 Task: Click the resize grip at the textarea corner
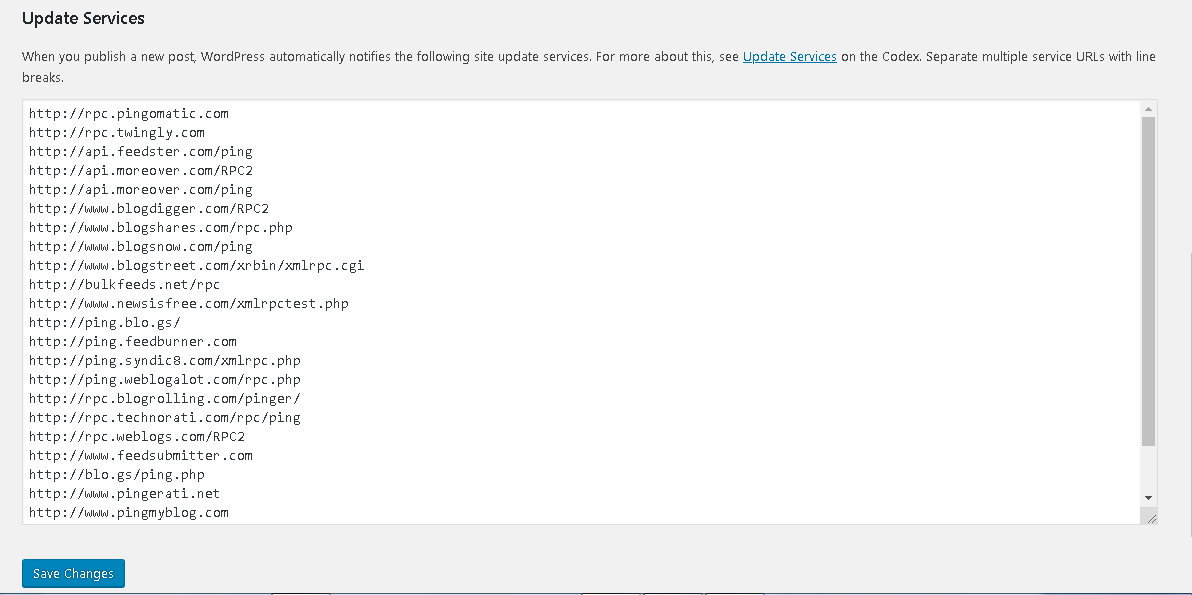(1150, 515)
